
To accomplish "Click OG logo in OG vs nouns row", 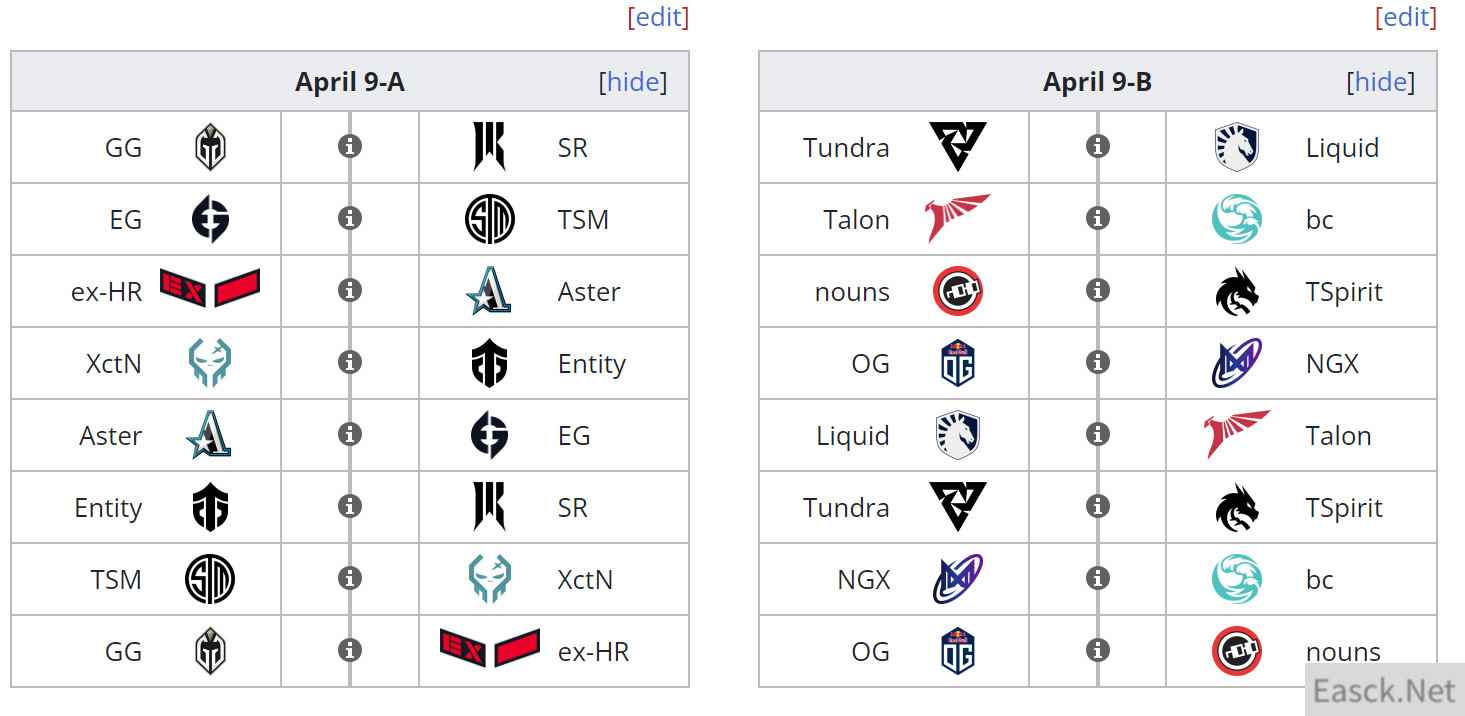I will click(957, 651).
